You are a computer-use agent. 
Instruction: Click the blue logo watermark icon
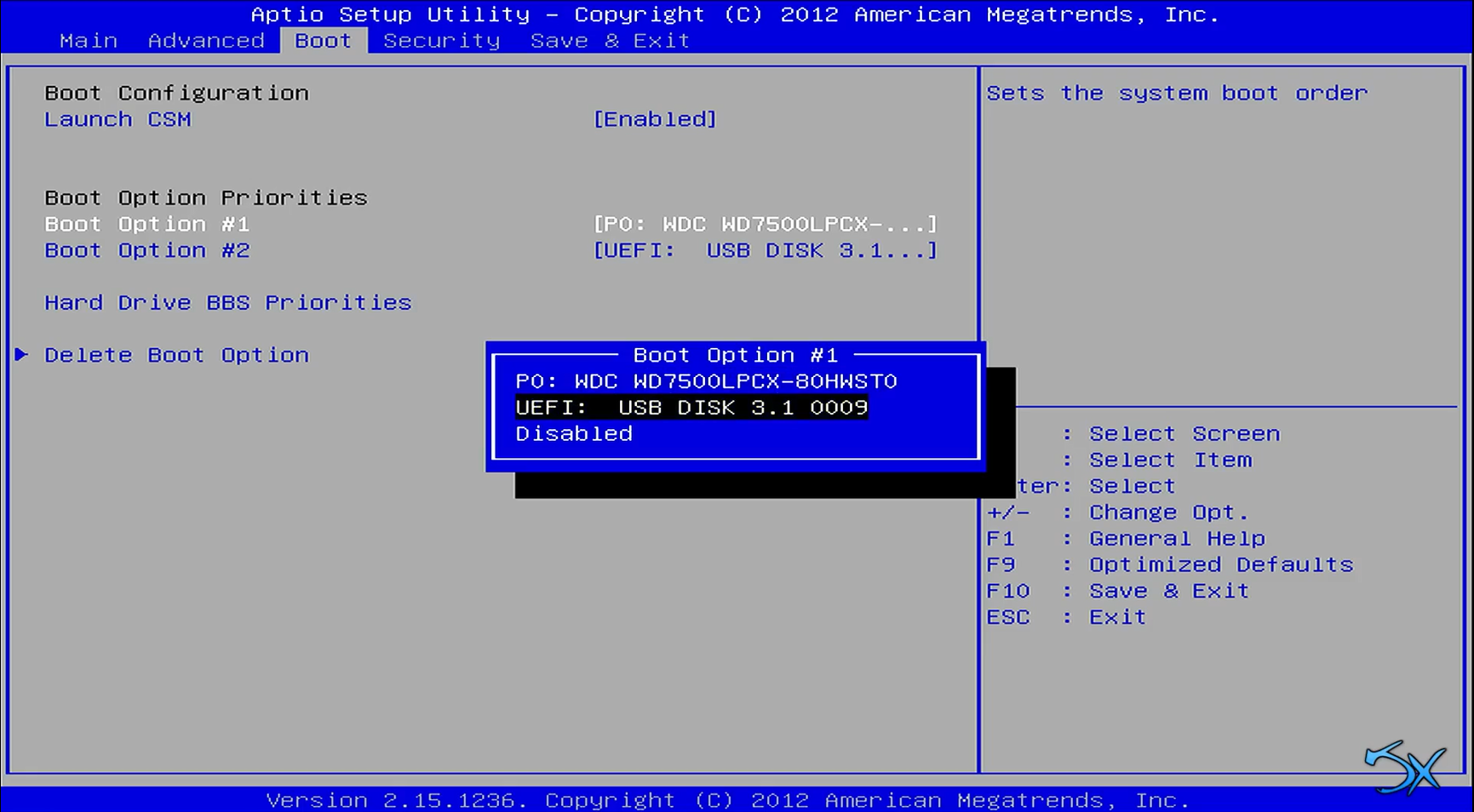coord(1404,768)
